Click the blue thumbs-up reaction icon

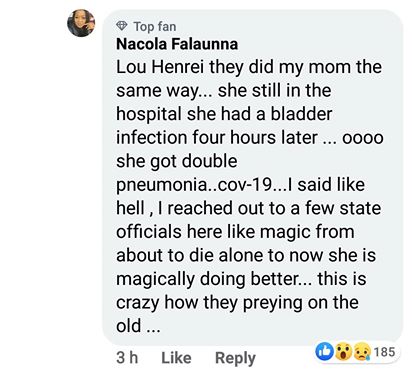pyautogui.click(x=325, y=351)
